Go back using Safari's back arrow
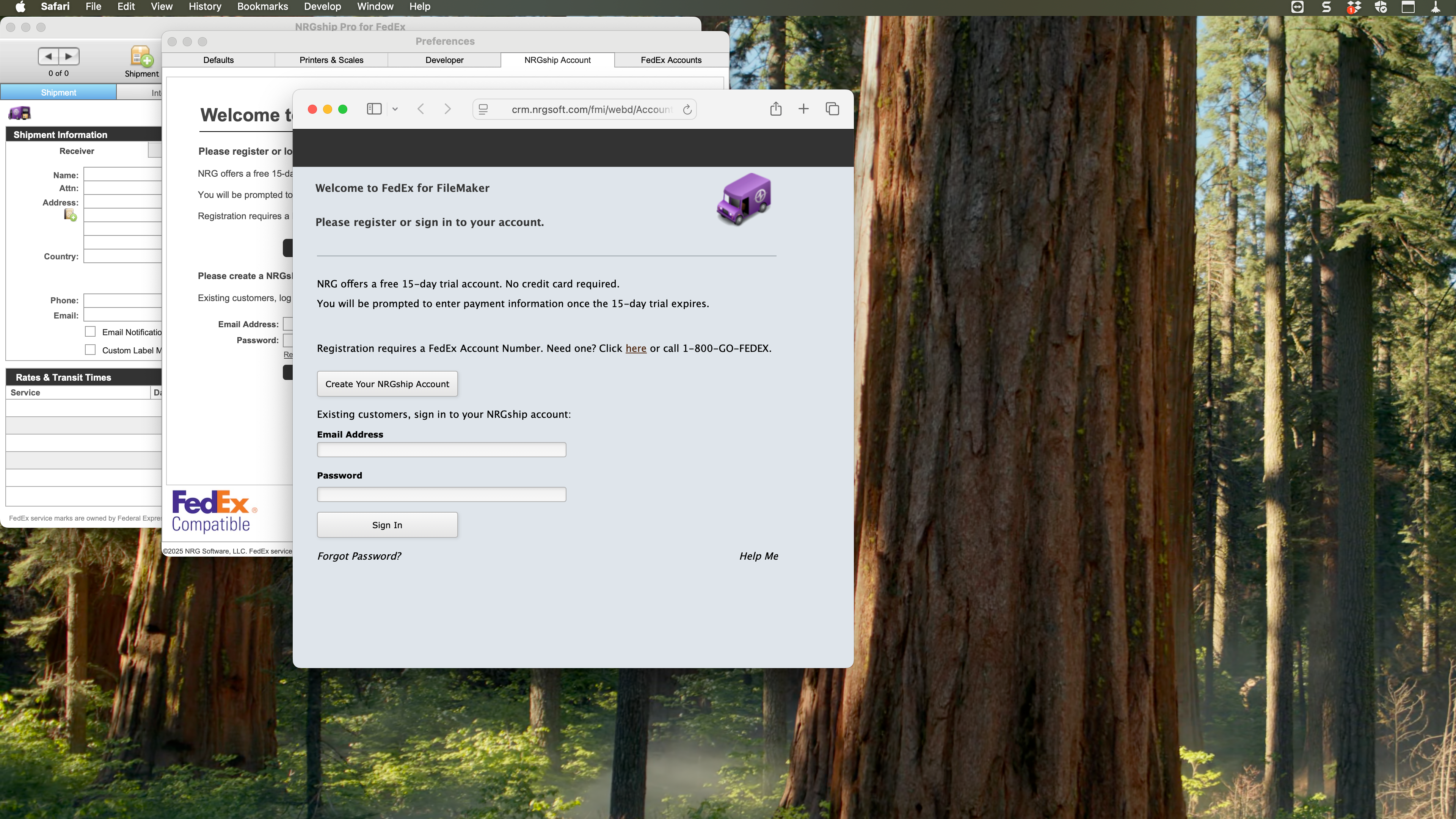Image resolution: width=1456 pixels, height=819 pixels. coord(420,109)
